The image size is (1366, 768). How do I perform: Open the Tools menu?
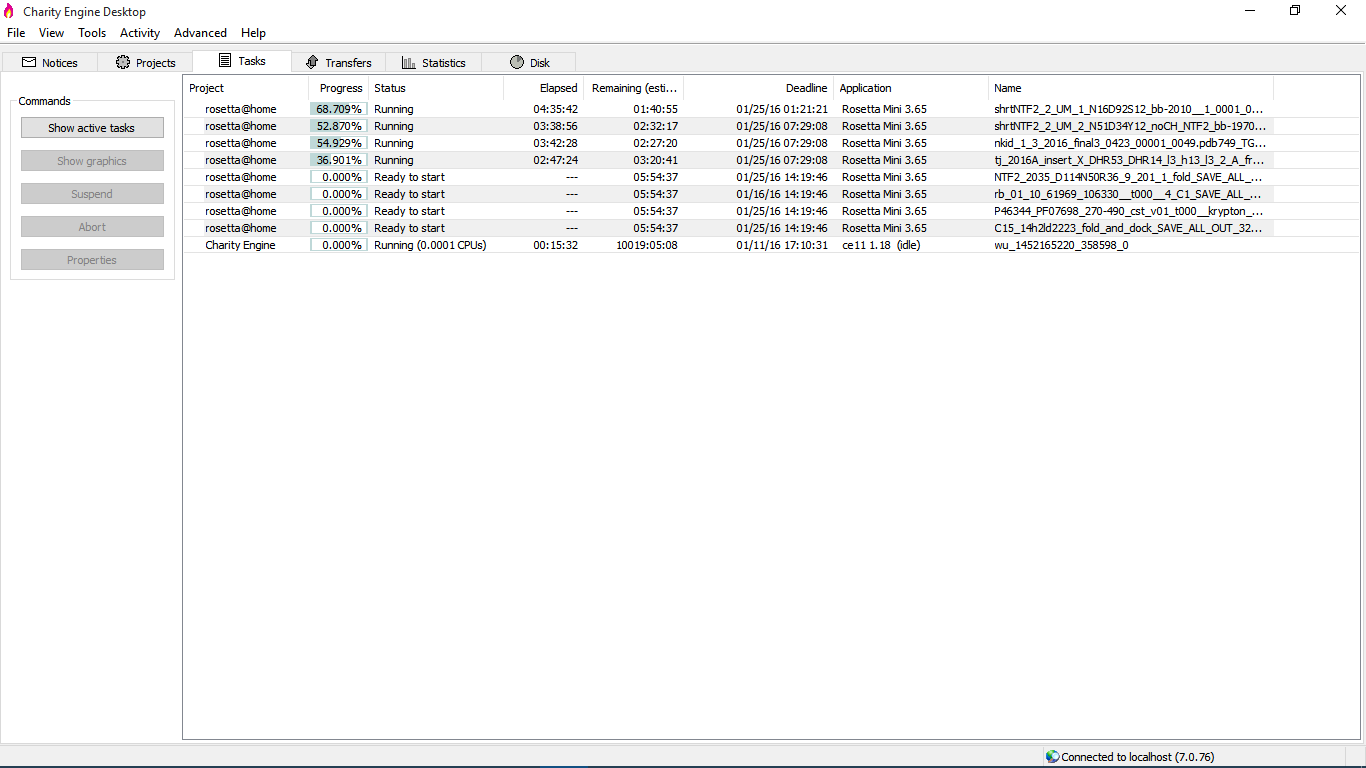tap(92, 33)
